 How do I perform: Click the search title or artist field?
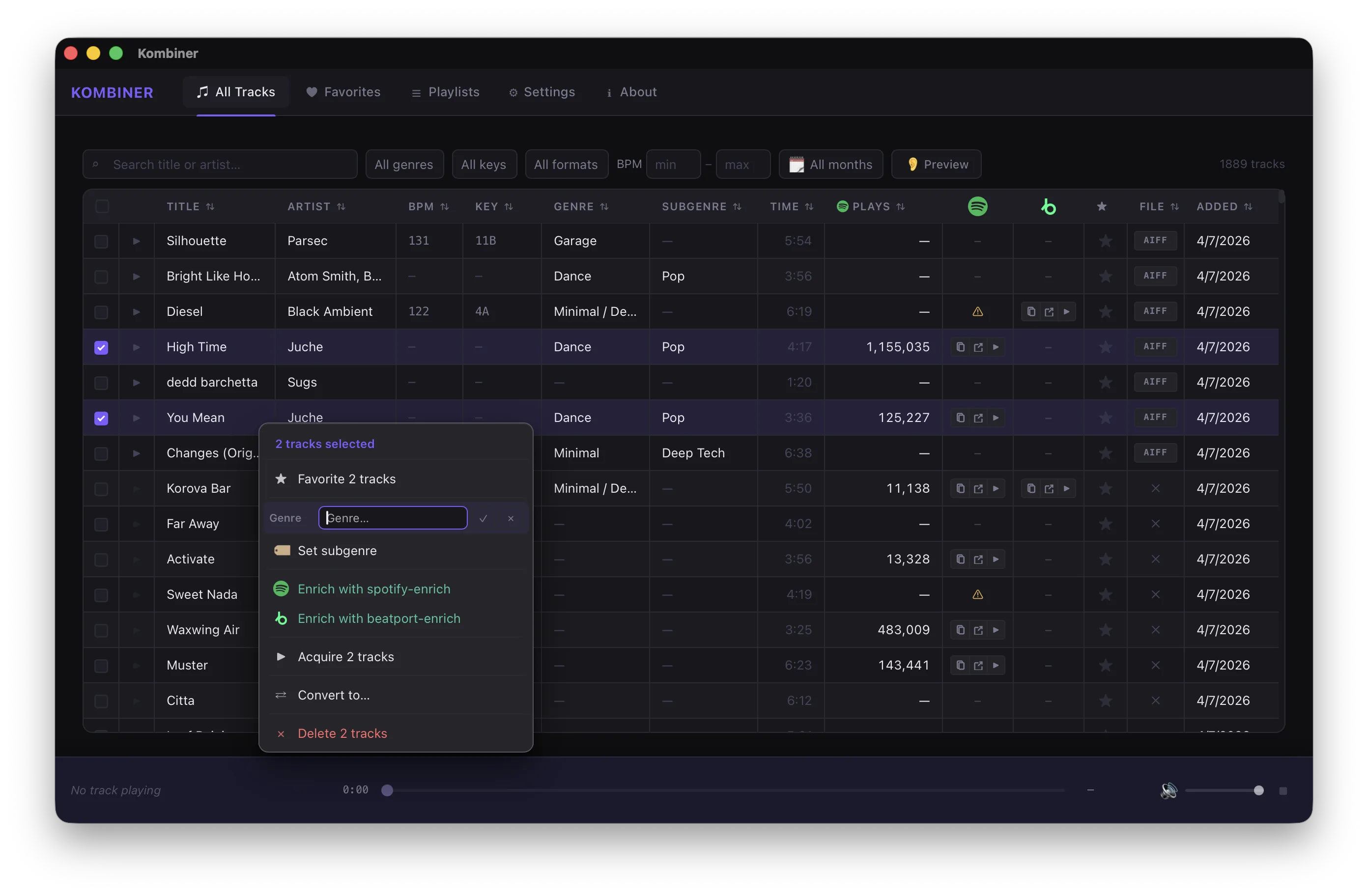pos(220,165)
